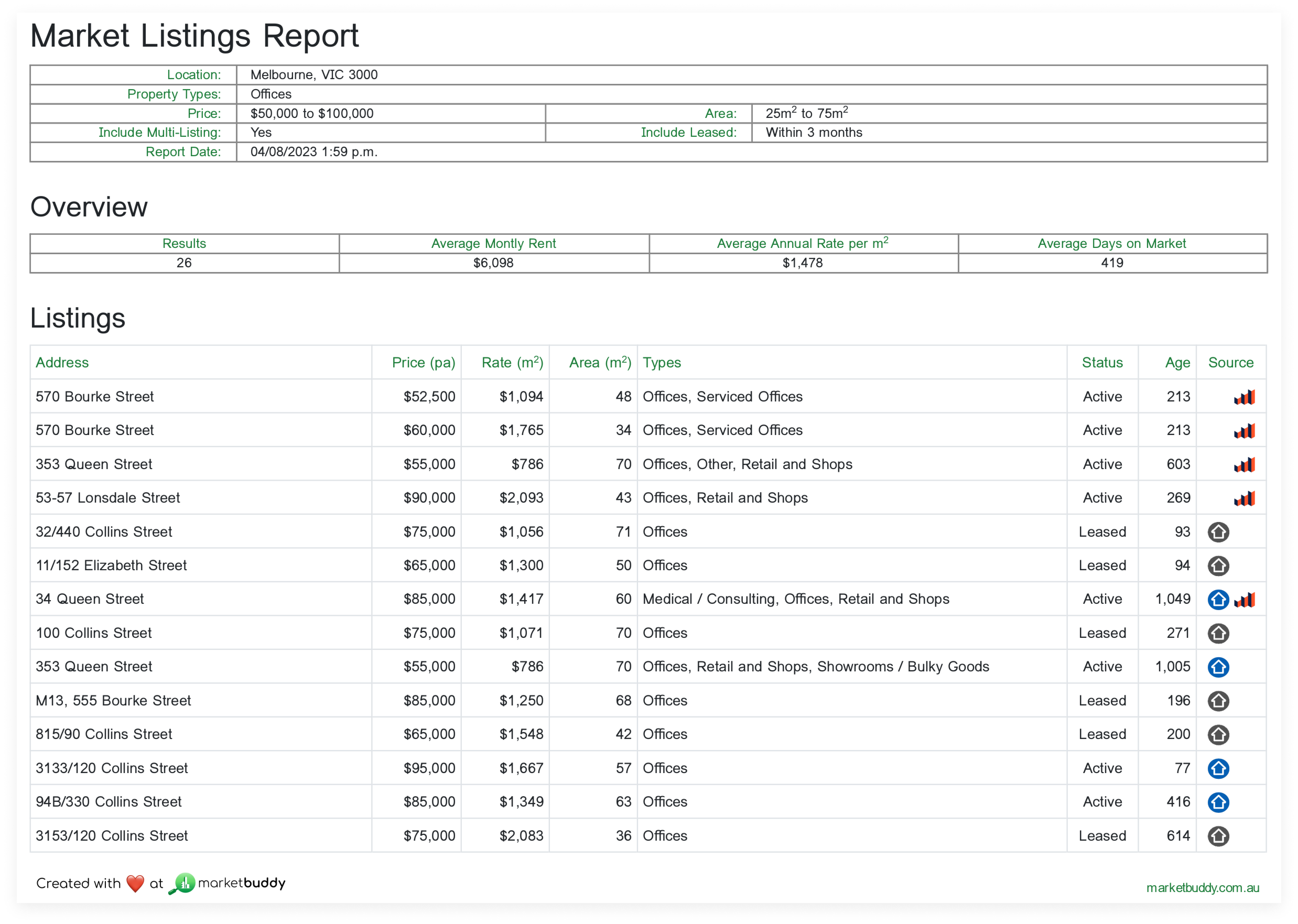Click the Average Days on Market value 419
This screenshot has height=924, width=1298.
(1112, 262)
